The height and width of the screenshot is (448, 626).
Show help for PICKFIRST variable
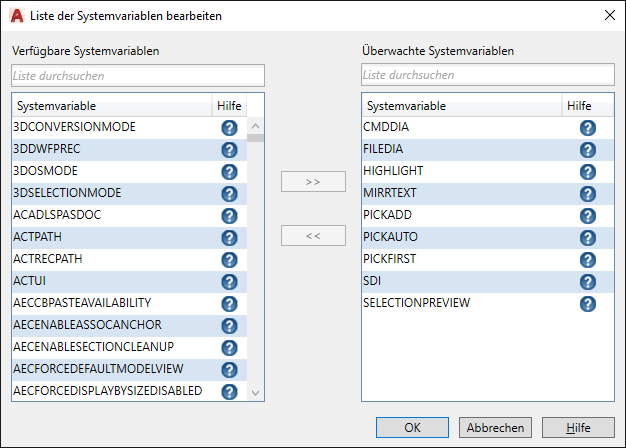click(x=588, y=260)
